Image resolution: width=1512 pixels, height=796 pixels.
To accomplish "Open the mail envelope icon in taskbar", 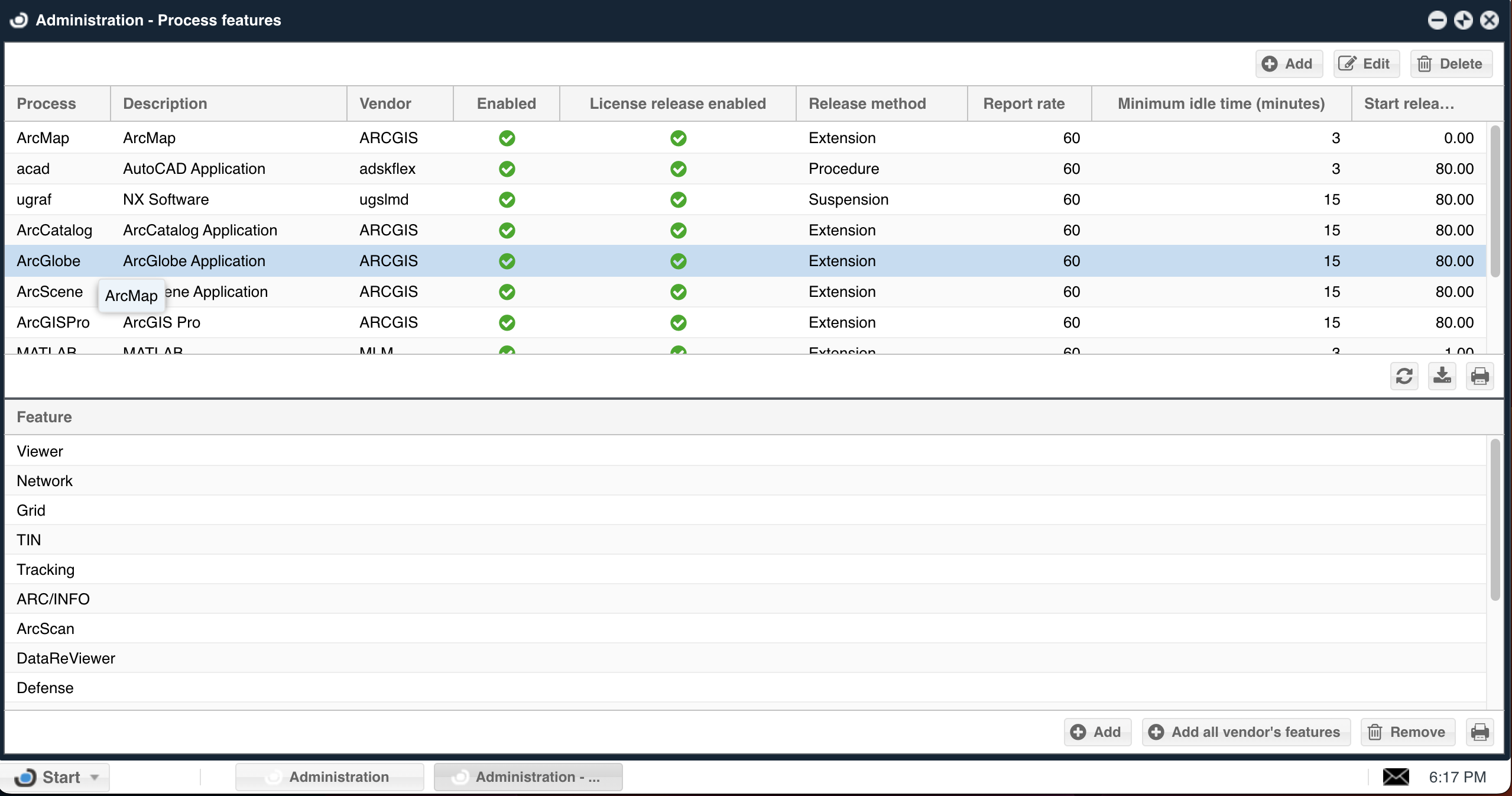I will [1396, 777].
